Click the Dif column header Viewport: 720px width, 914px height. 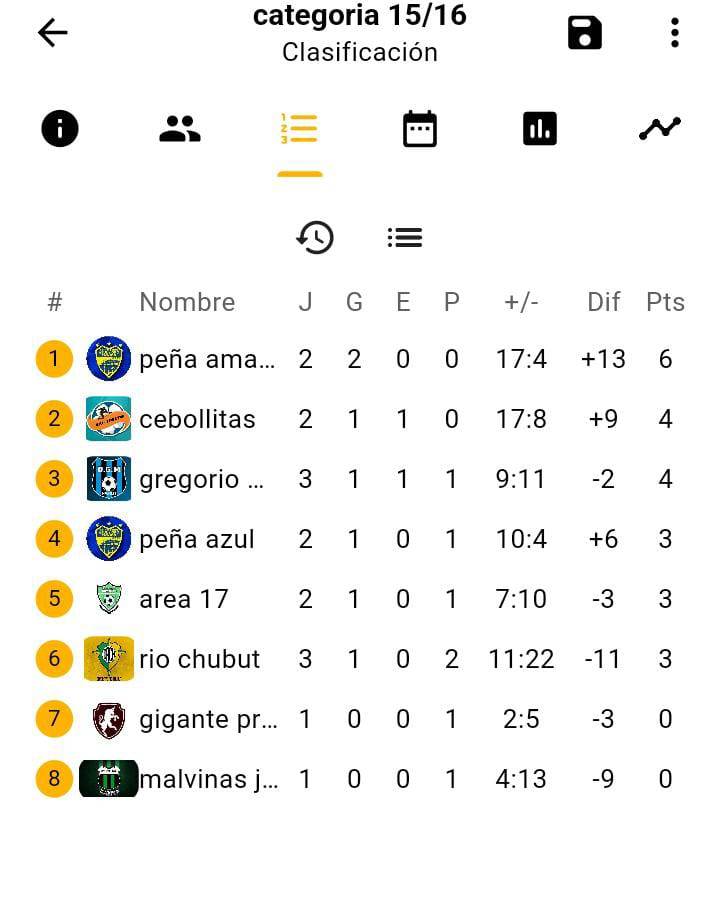click(603, 302)
